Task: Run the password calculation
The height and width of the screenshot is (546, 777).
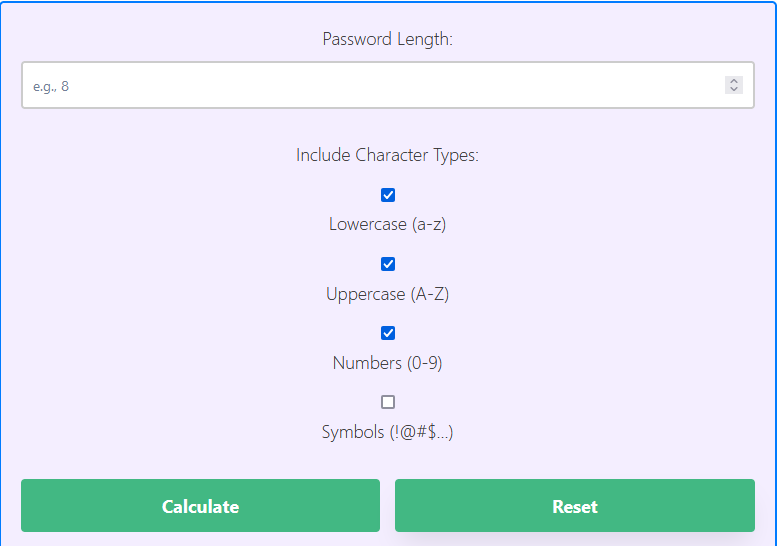Action: pos(200,505)
